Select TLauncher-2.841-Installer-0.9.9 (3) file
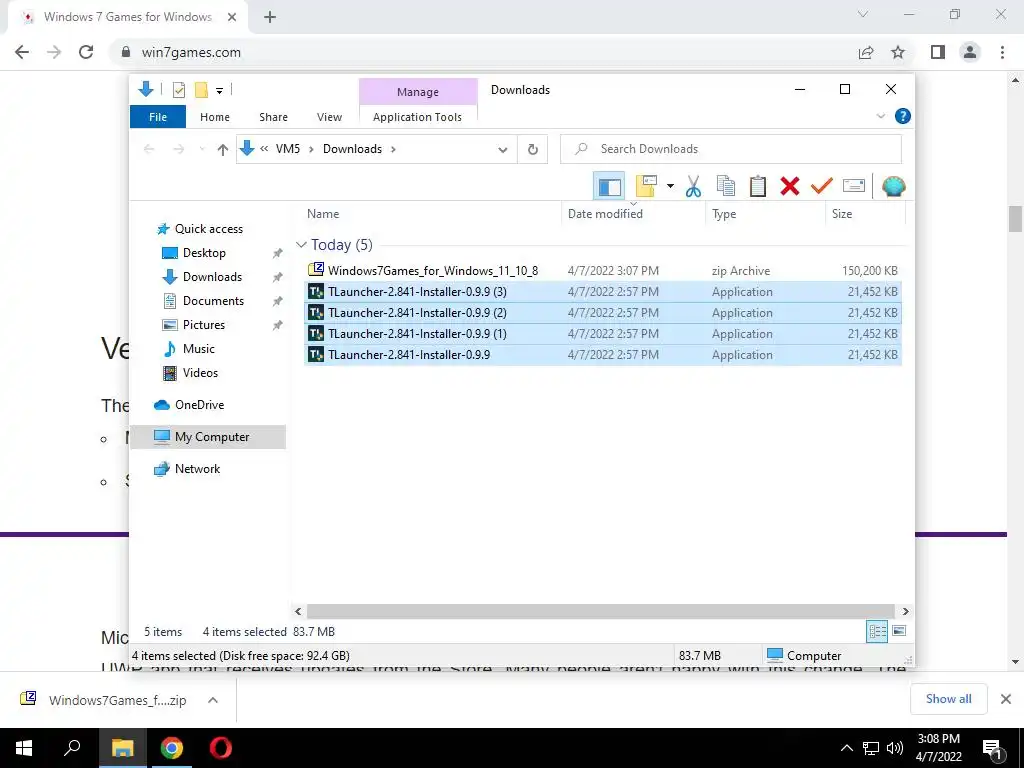The image size is (1024, 768). tap(603, 292)
